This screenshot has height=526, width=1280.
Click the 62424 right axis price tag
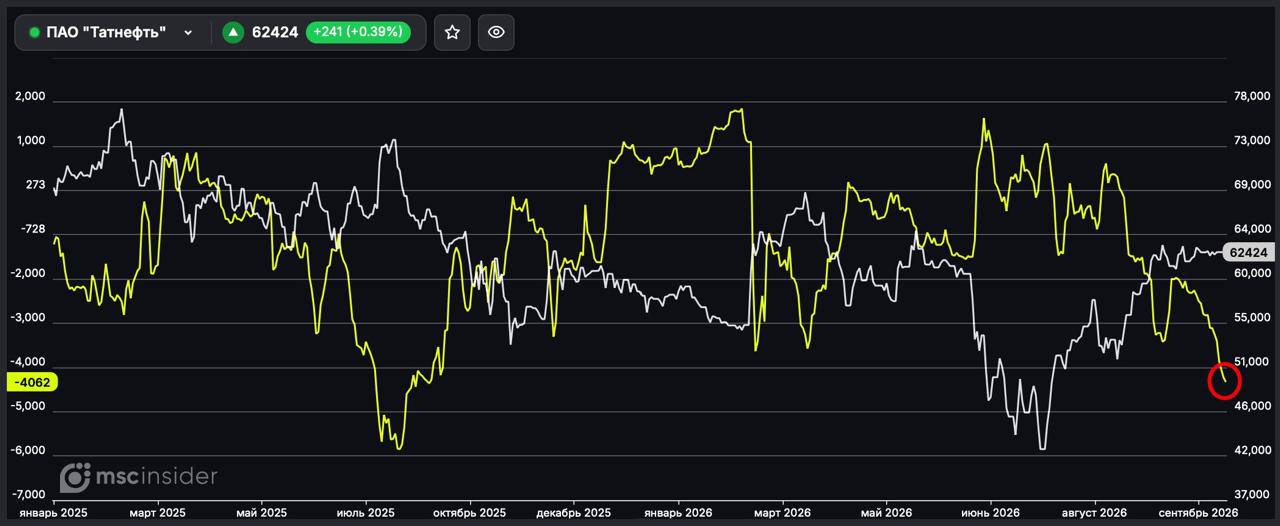pyautogui.click(x=1248, y=253)
